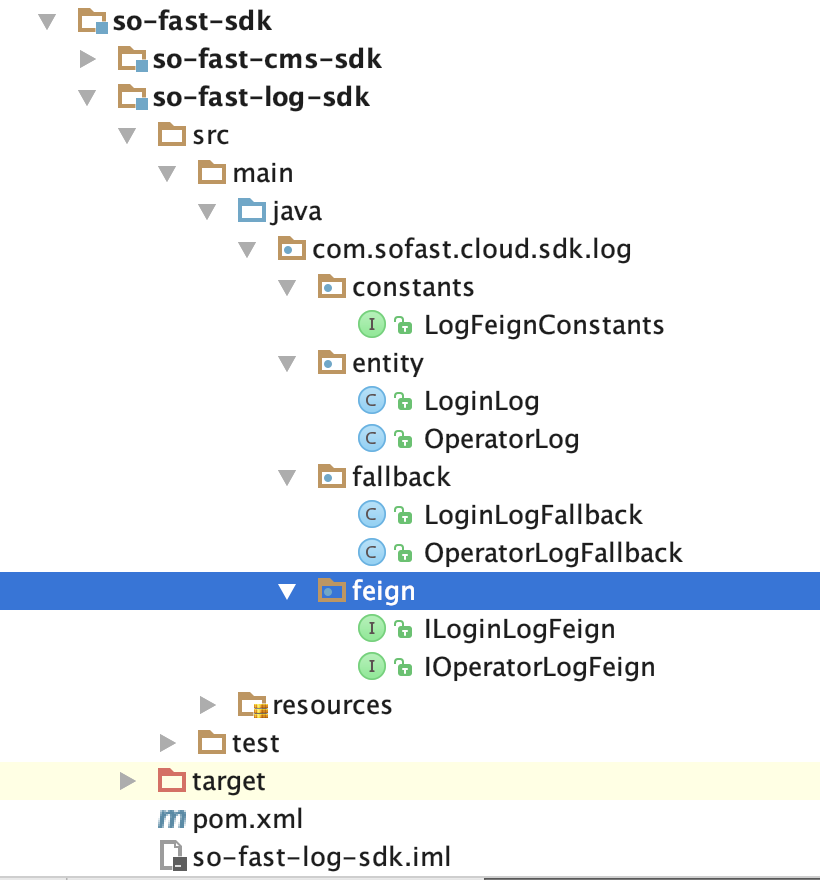Click the Maven icon for pom.xml
The width and height of the screenshot is (820, 880).
point(172,820)
